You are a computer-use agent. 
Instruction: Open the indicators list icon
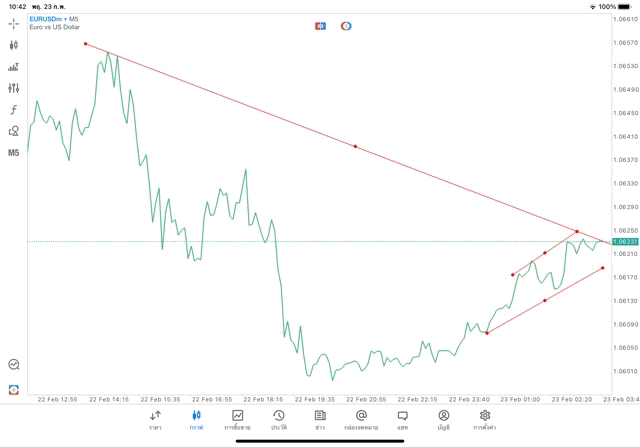point(13,67)
